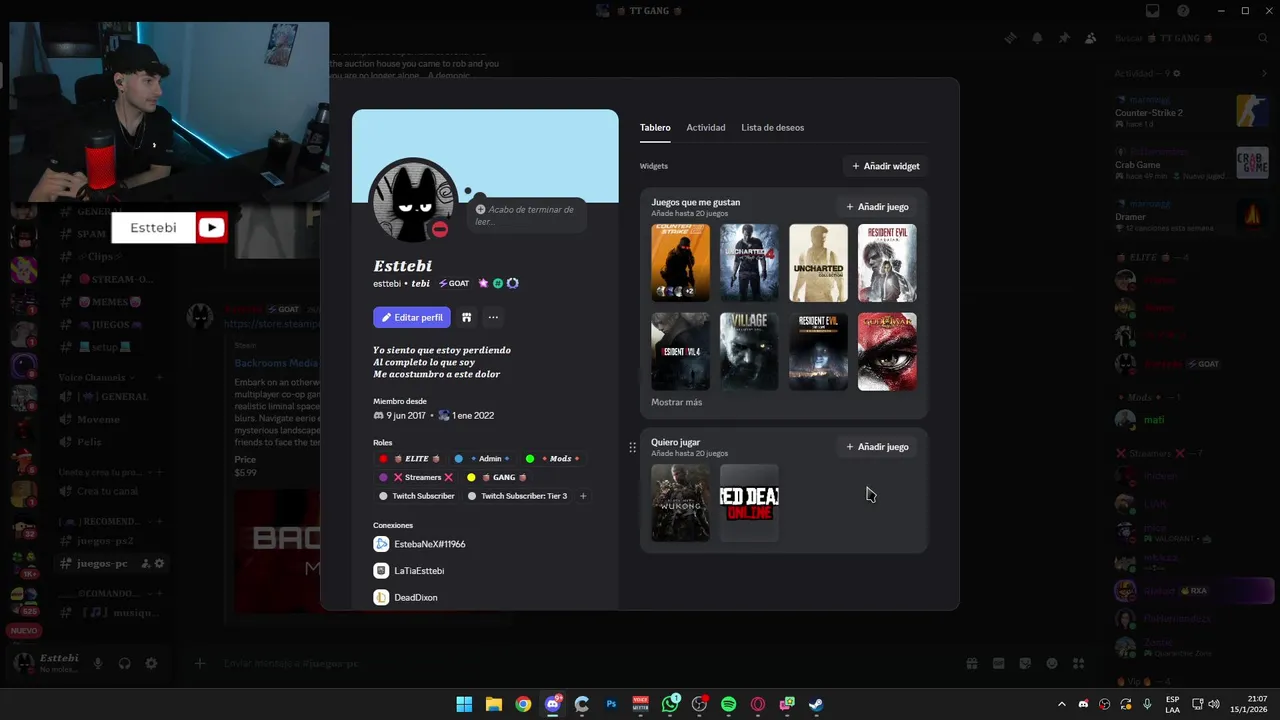Open user settings gear in user panel
The image size is (1280, 720).
pyautogui.click(x=151, y=663)
